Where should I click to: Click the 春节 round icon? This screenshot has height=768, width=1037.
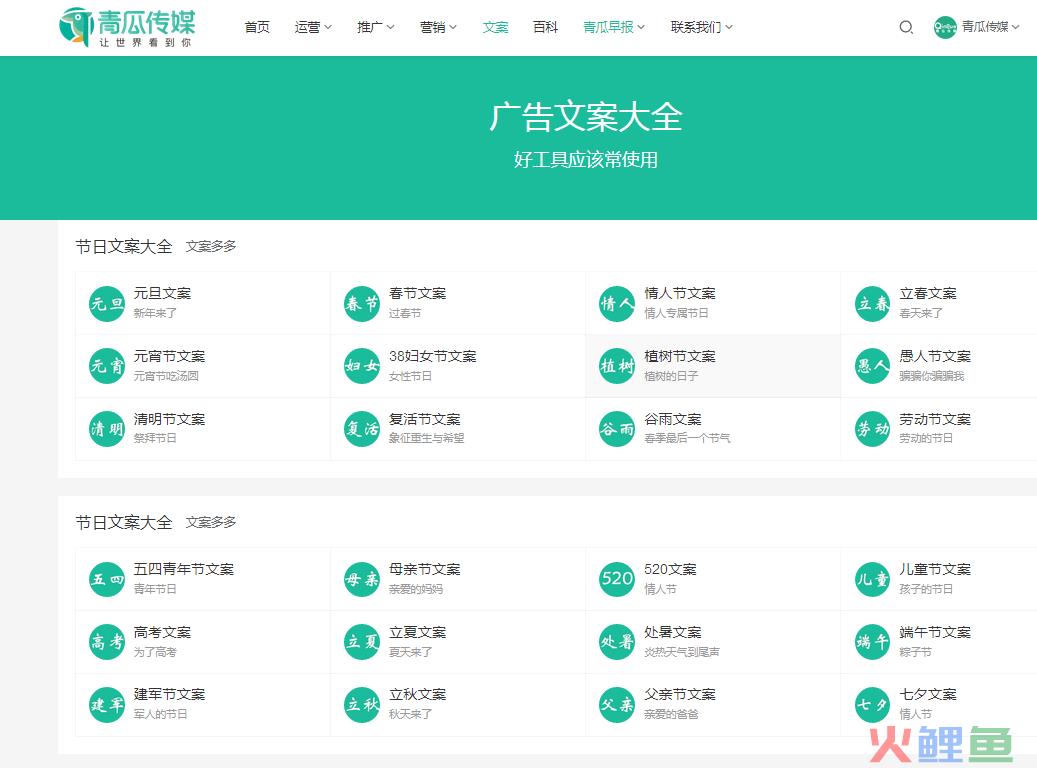[x=362, y=304]
